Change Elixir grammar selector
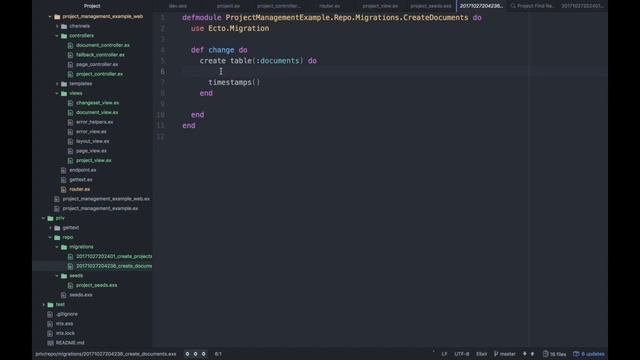This screenshot has width=640, height=360. [x=482, y=354]
